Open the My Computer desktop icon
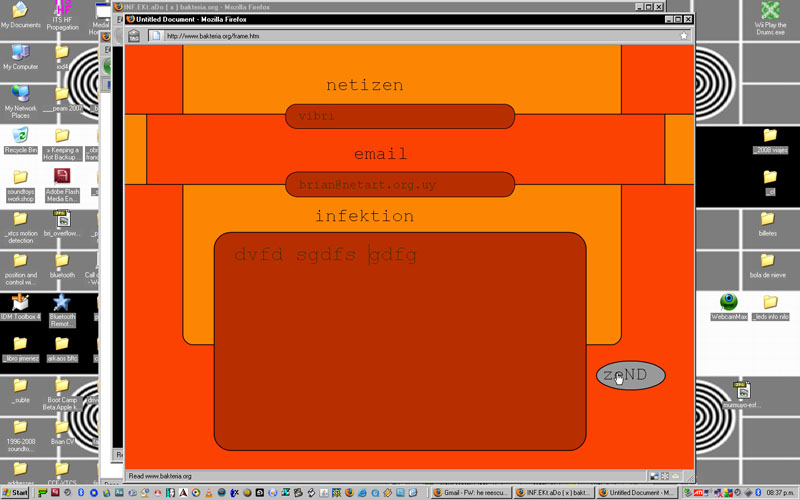The image size is (800, 500). click(20, 53)
